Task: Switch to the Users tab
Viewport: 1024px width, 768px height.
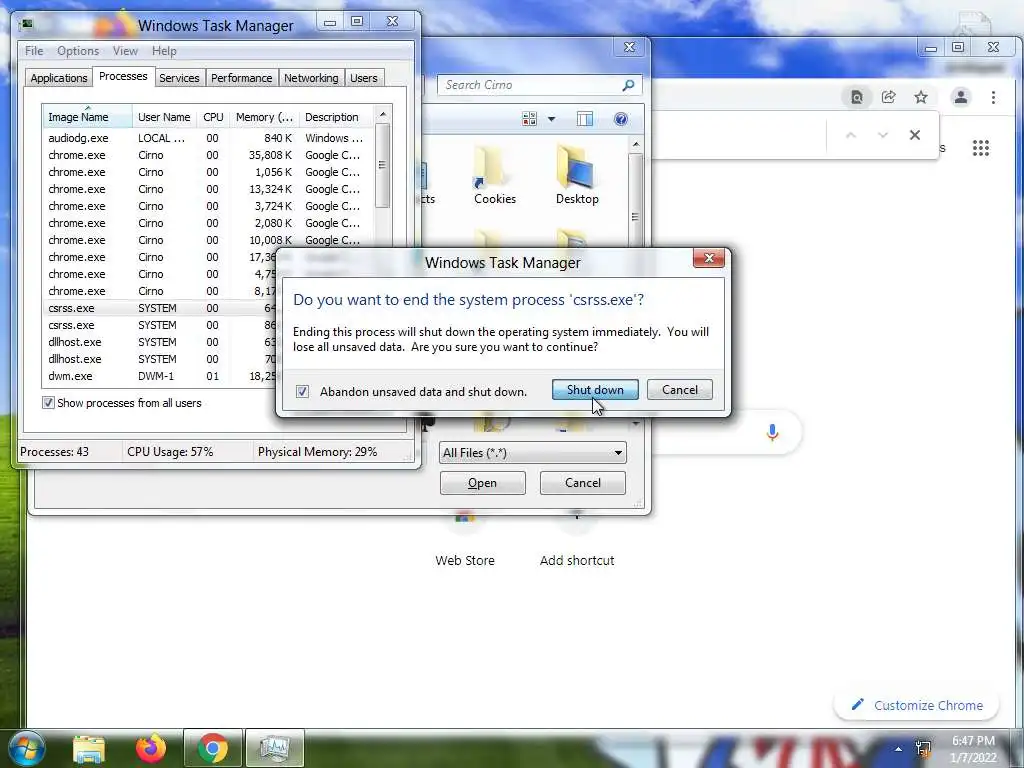Action: click(363, 78)
